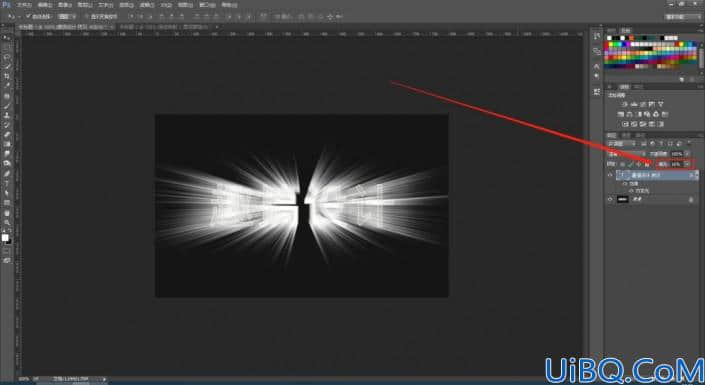Switch to the Channels tab
The width and height of the screenshot is (705, 385).
[x=625, y=135]
